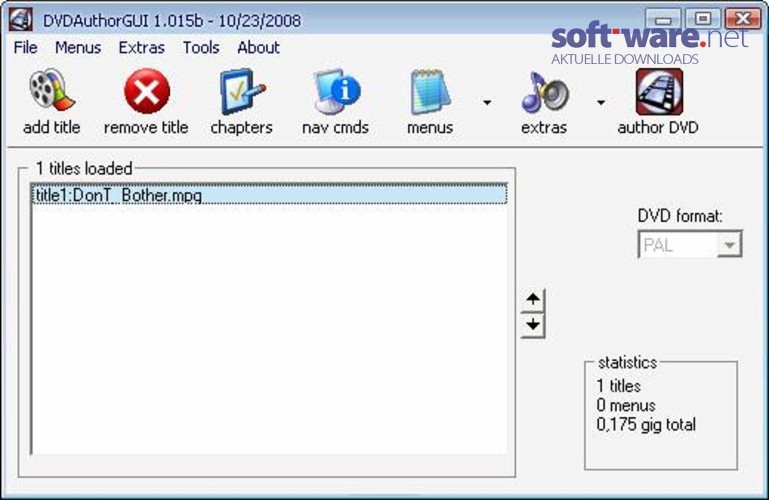Click the extras music speaker icon
769x500 pixels.
(x=545, y=92)
